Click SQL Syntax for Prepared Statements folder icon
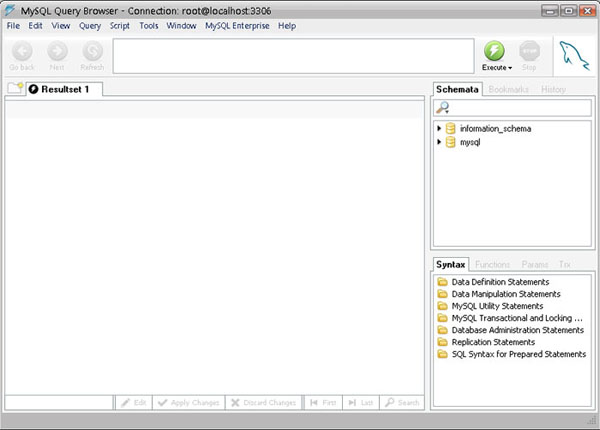The height and width of the screenshot is (430, 600). tap(442, 354)
